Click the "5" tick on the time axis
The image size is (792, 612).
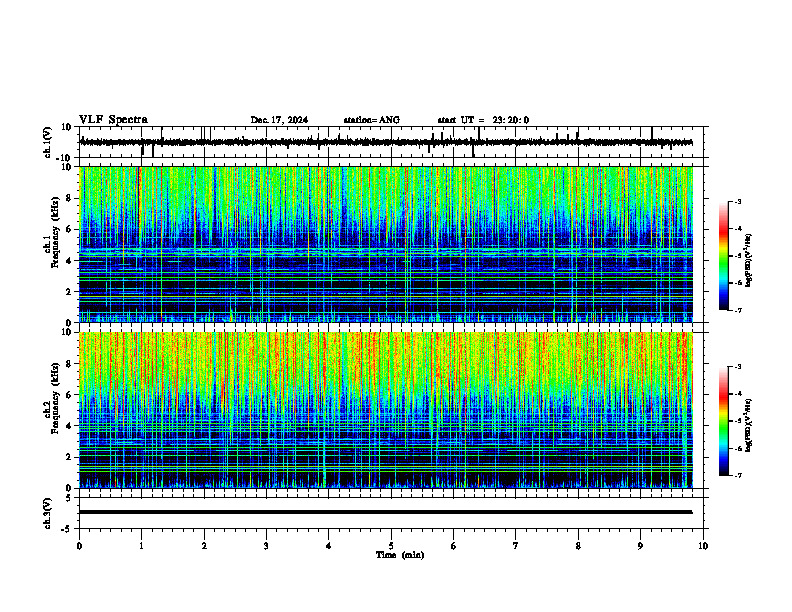tap(391, 546)
